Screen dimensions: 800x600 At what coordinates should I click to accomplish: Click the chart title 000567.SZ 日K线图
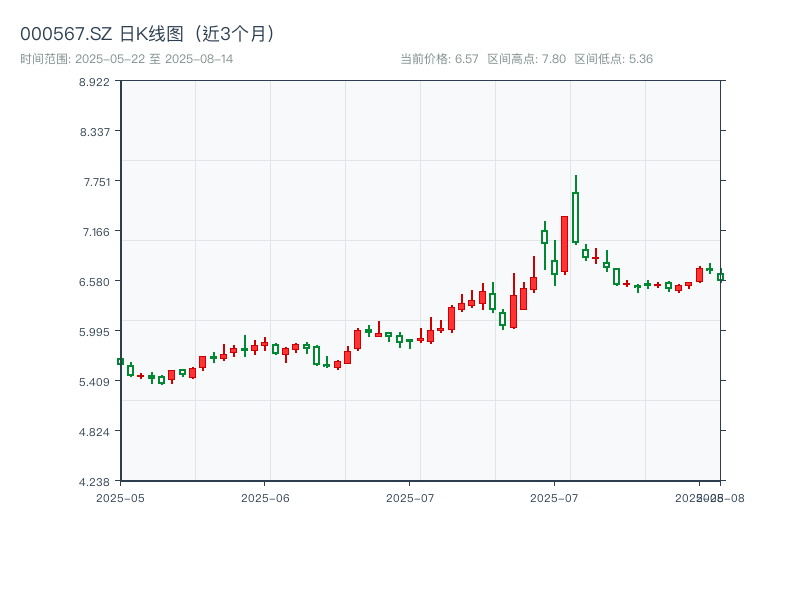coord(148,33)
